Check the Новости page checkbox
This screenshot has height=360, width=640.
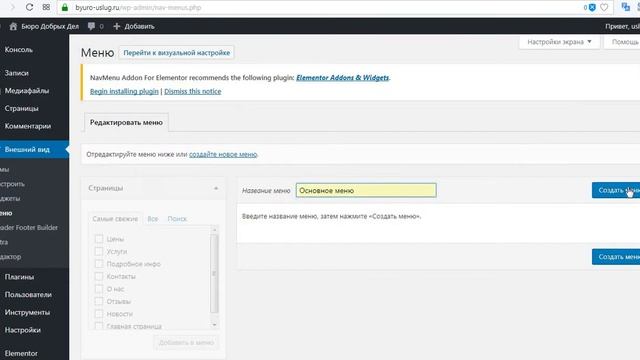pos(99,314)
